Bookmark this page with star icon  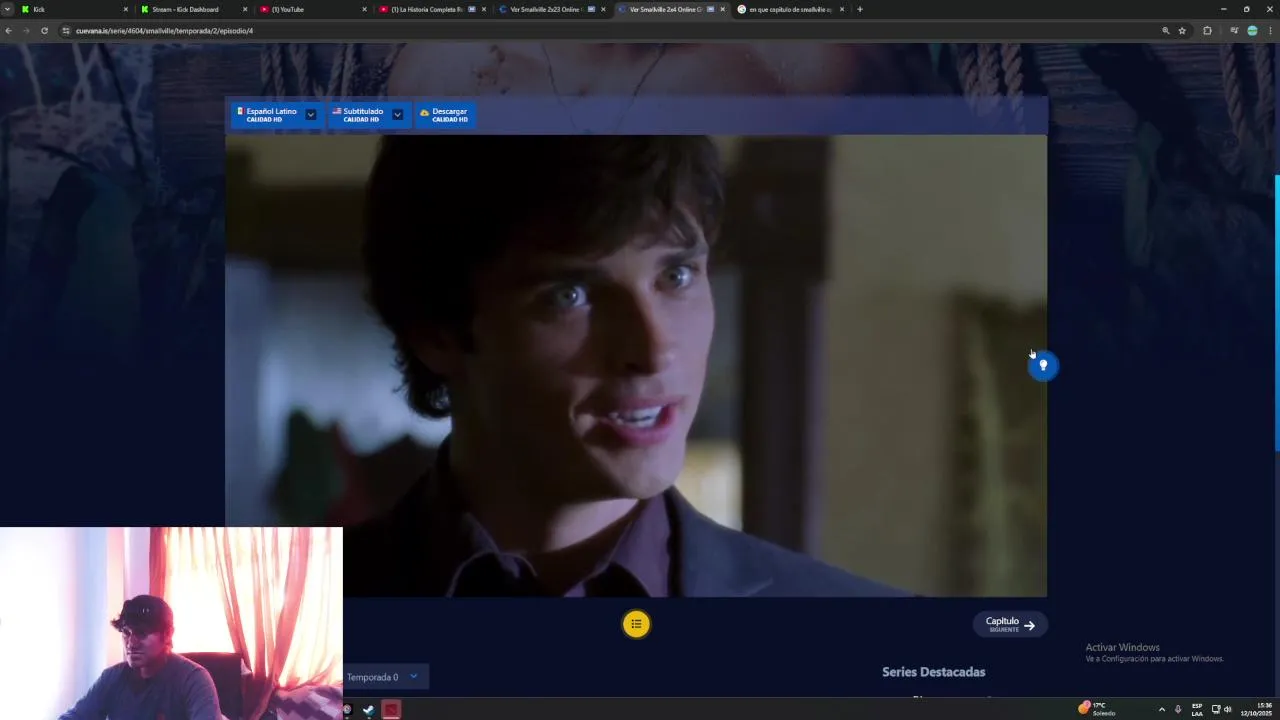(x=1182, y=31)
